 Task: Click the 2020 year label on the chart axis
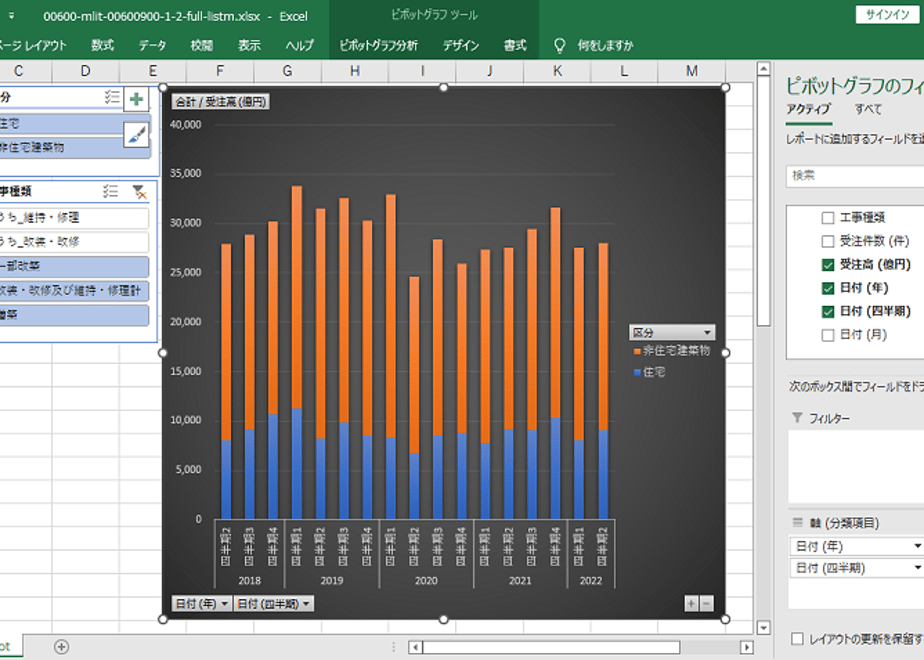coord(426,580)
